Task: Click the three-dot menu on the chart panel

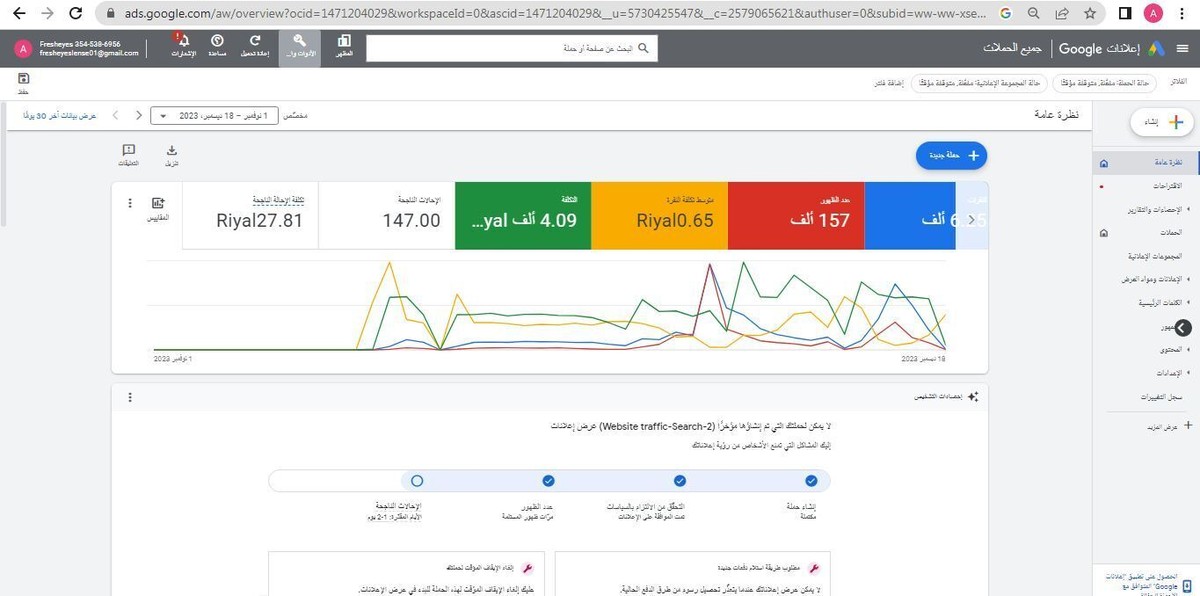Action: pos(129,202)
